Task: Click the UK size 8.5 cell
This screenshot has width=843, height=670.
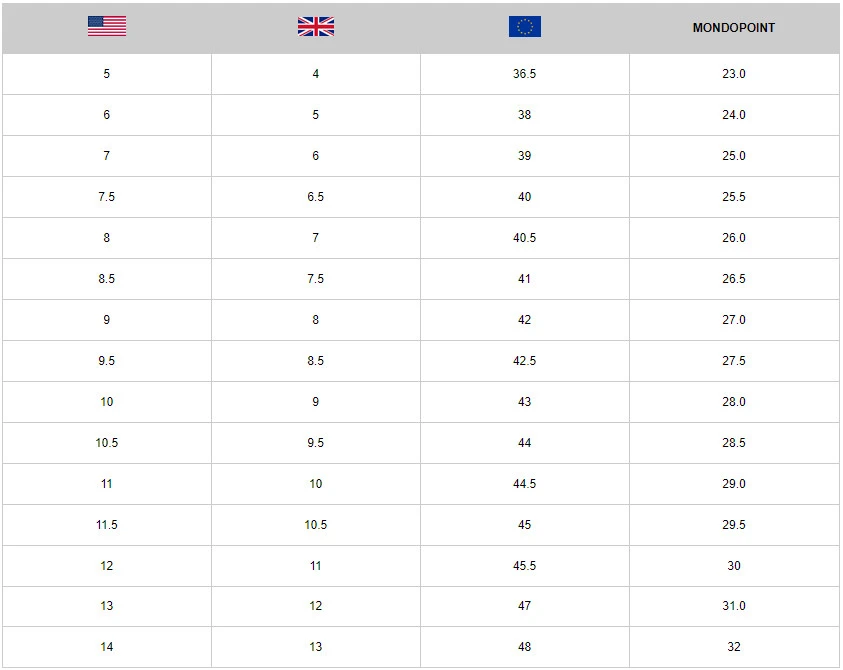Action: tap(316, 361)
